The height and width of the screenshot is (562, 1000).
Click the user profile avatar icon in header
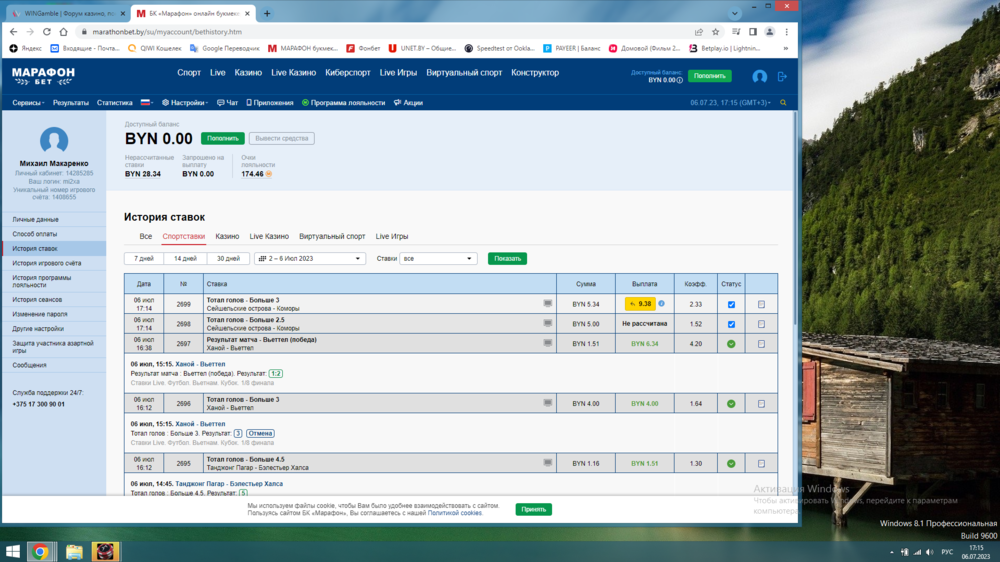[x=759, y=76]
